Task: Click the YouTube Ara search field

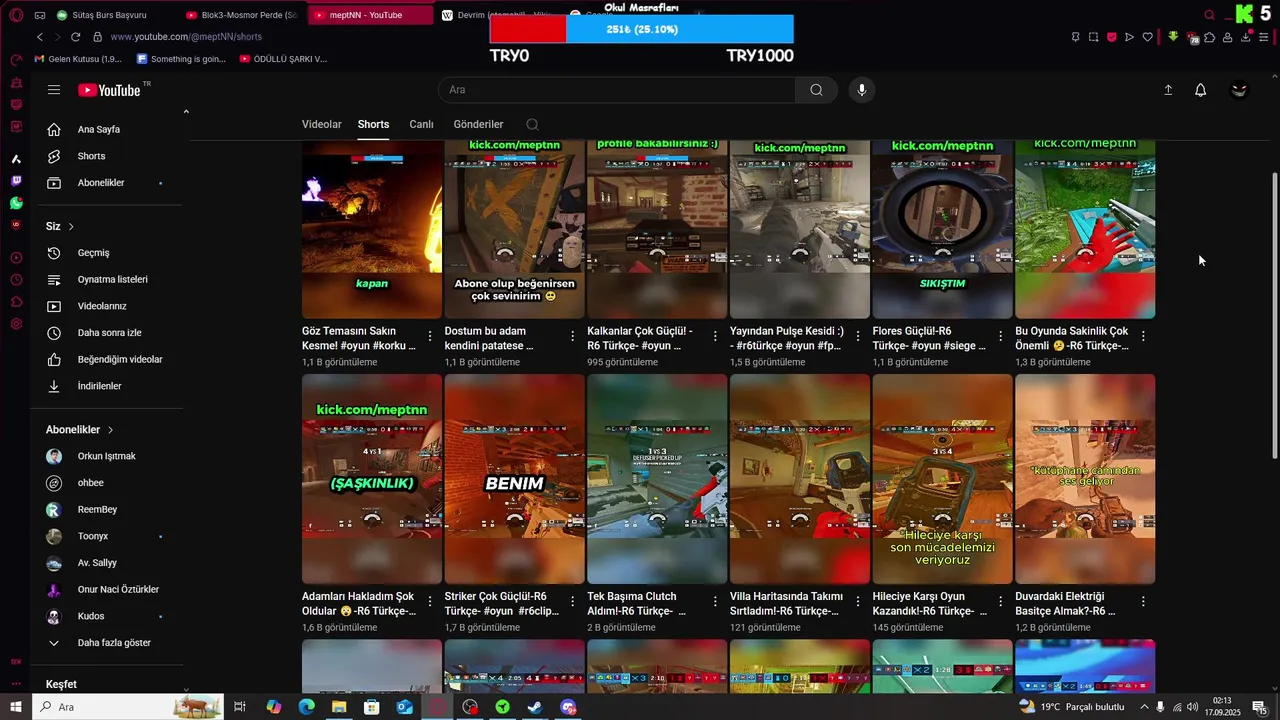Action: tap(617, 90)
